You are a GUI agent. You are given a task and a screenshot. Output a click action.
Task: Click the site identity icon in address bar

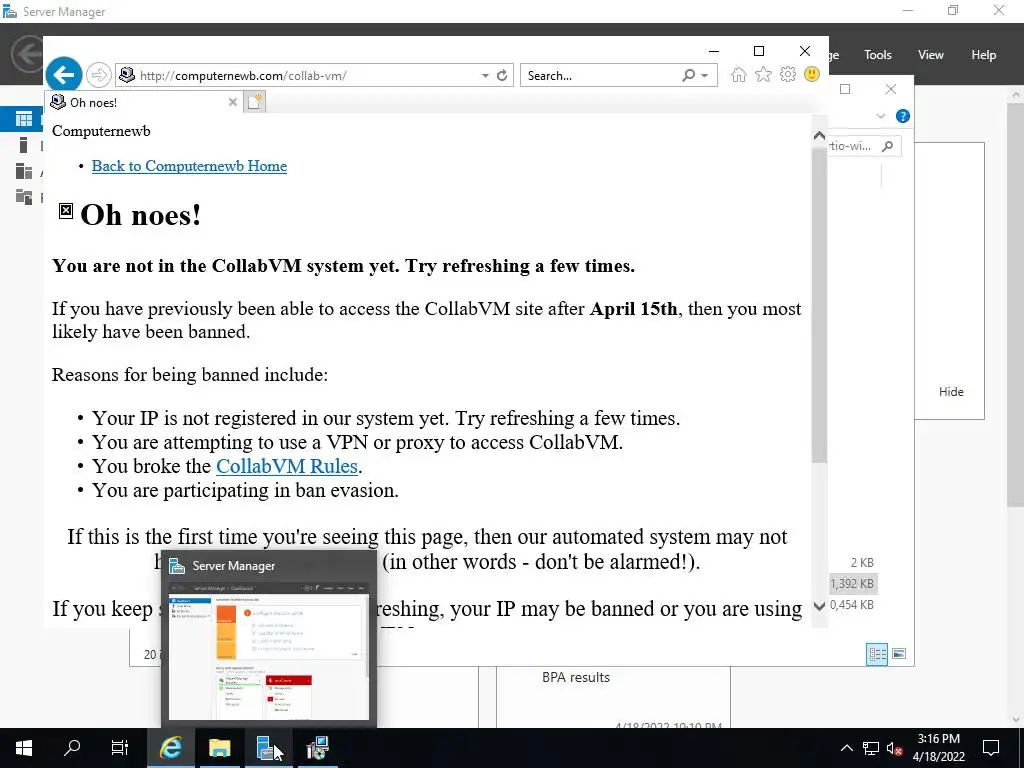point(127,76)
